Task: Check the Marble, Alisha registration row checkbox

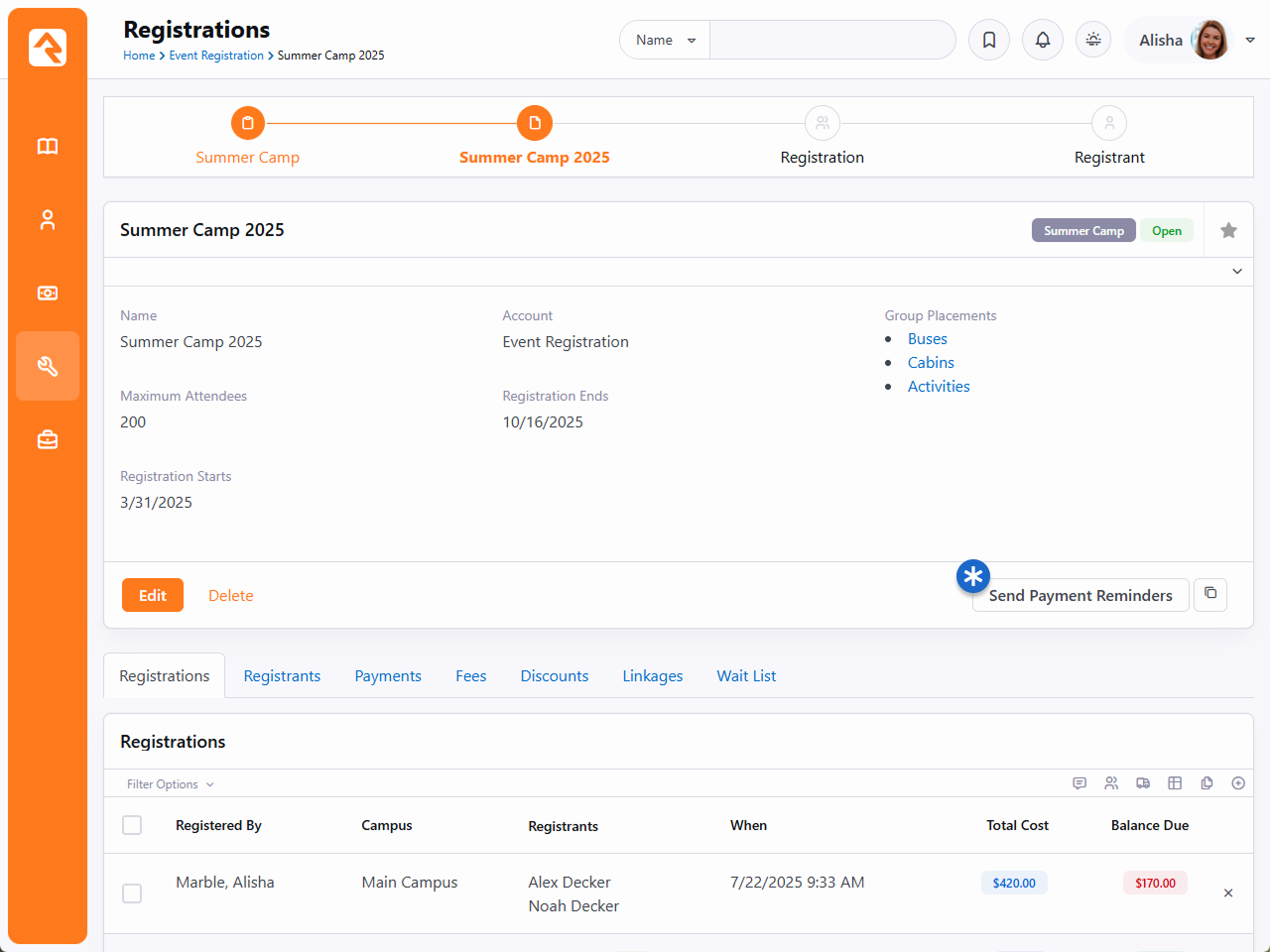Action: pos(132,893)
